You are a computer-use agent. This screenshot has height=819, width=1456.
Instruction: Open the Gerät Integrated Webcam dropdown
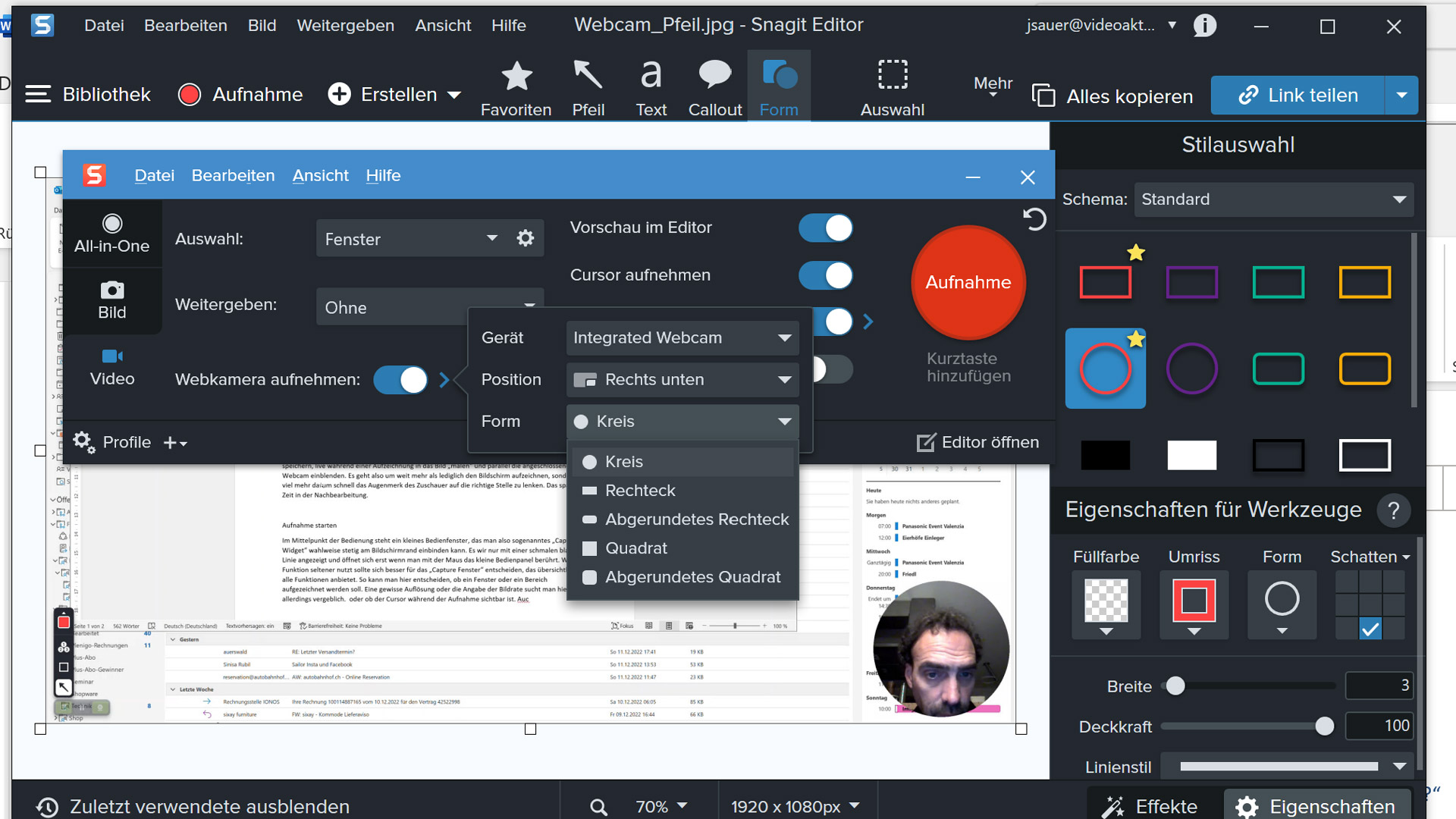(x=682, y=338)
